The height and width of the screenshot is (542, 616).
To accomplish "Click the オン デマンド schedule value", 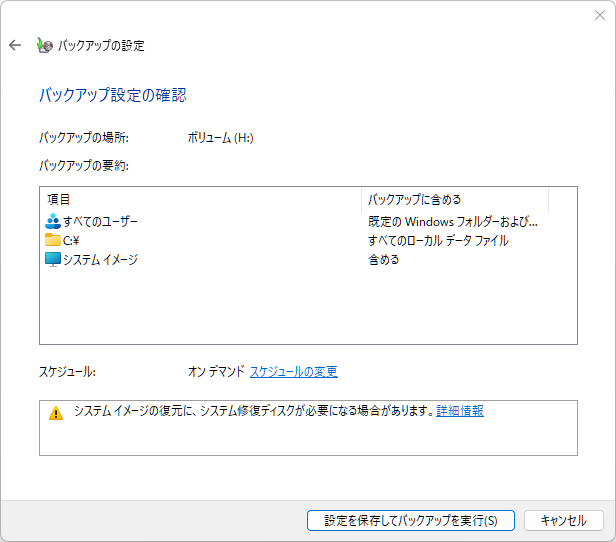I will pyautogui.click(x=216, y=372).
